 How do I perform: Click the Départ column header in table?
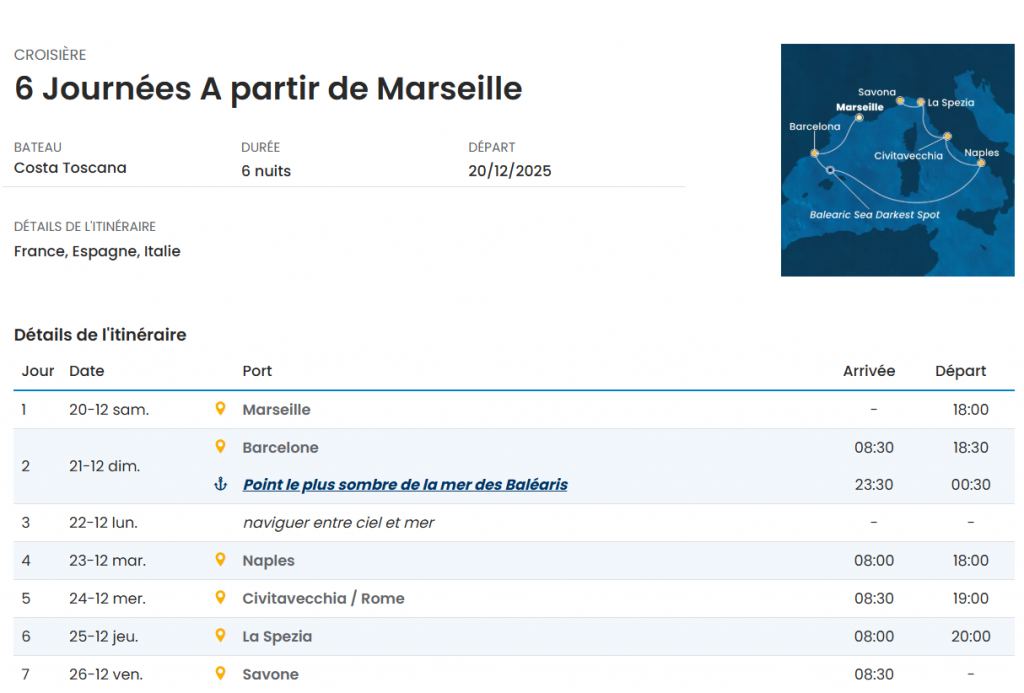[x=960, y=371]
